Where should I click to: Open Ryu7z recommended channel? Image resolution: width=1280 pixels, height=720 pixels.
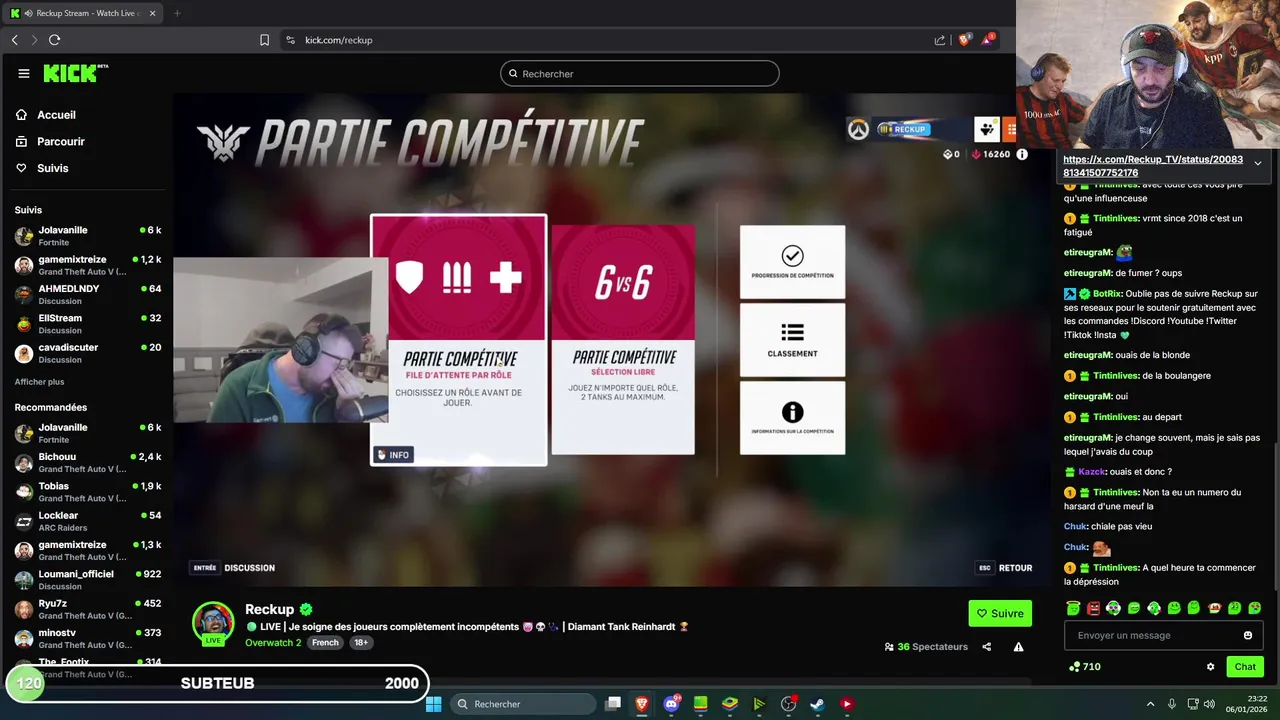pyautogui.click(x=88, y=609)
